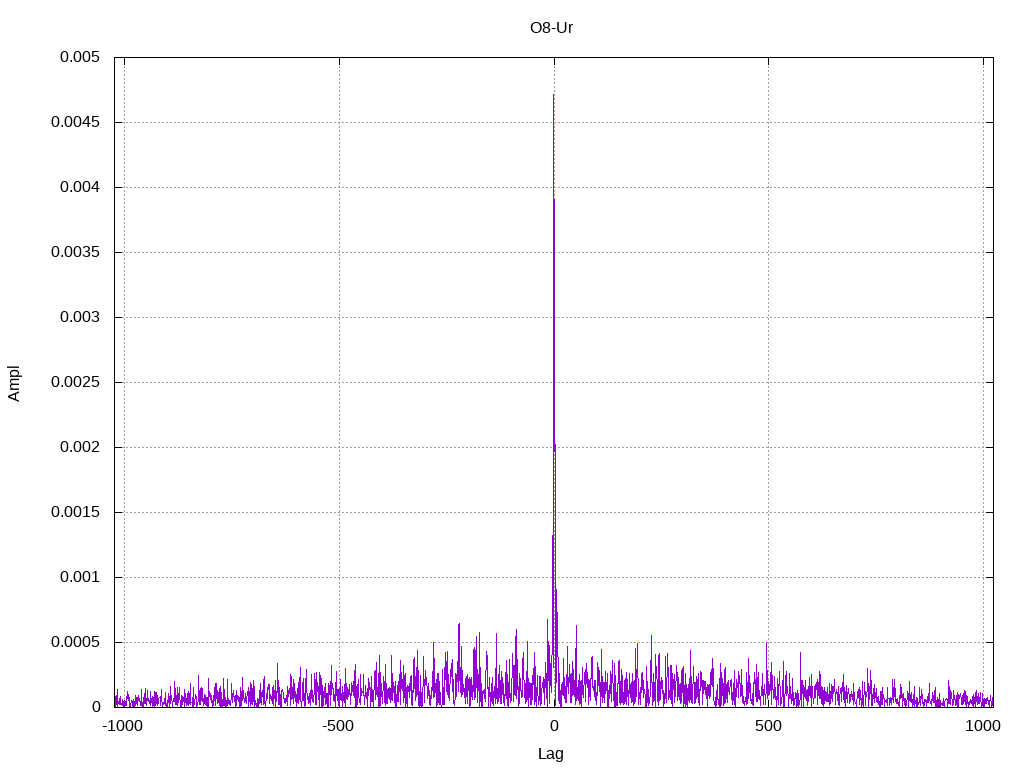1024x768 pixels.
Task: Click the 500 x-axis tick label
Action: pos(768,726)
